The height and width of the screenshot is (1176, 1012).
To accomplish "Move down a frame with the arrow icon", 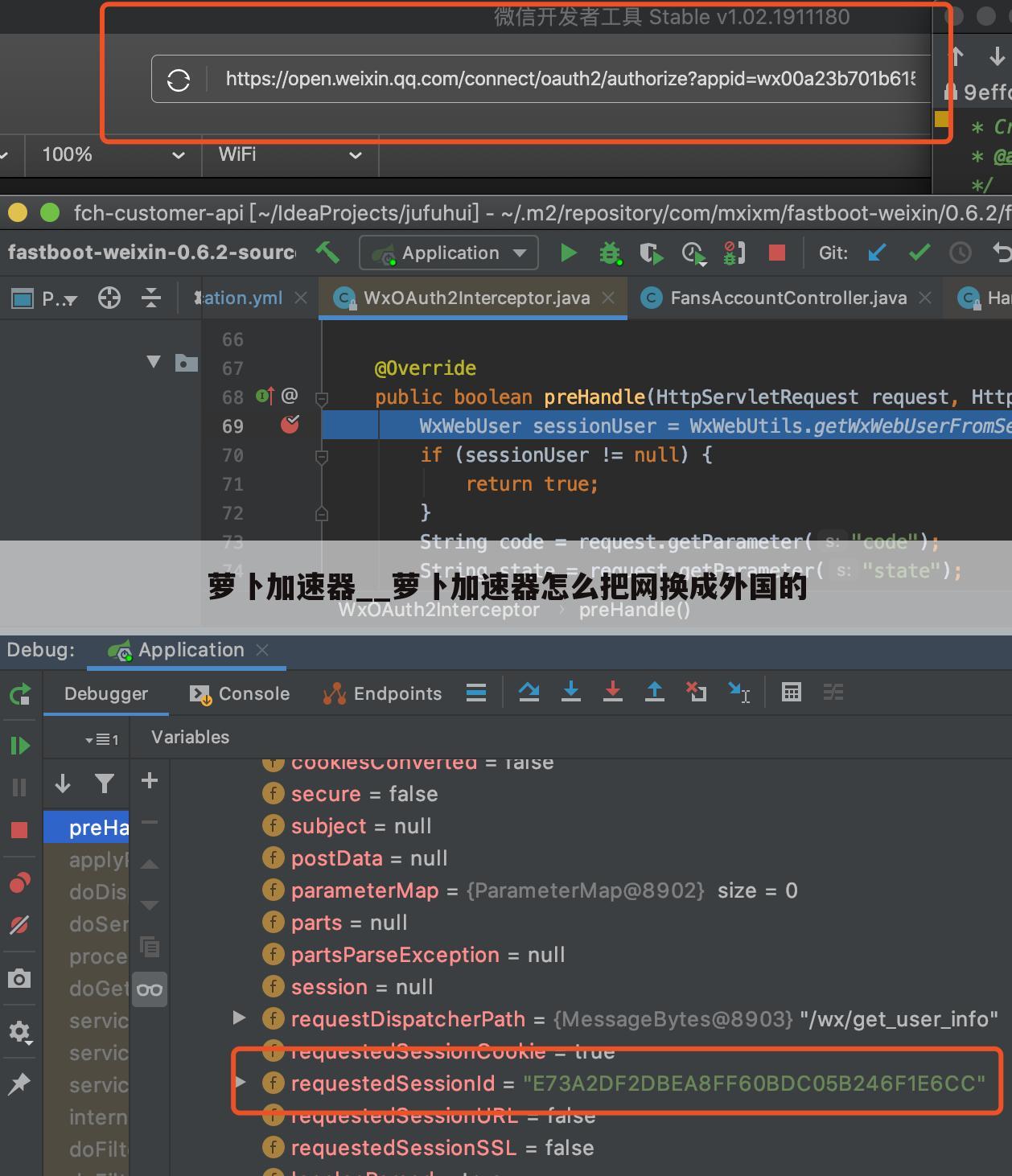I will [63, 783].
